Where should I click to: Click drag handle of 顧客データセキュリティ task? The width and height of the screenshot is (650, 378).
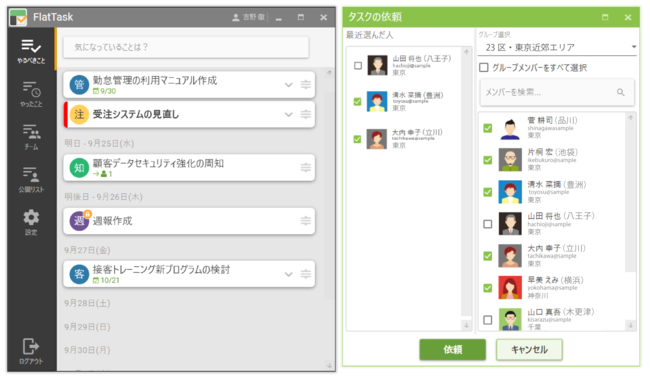pyautogui.click(x=306, y=167)
